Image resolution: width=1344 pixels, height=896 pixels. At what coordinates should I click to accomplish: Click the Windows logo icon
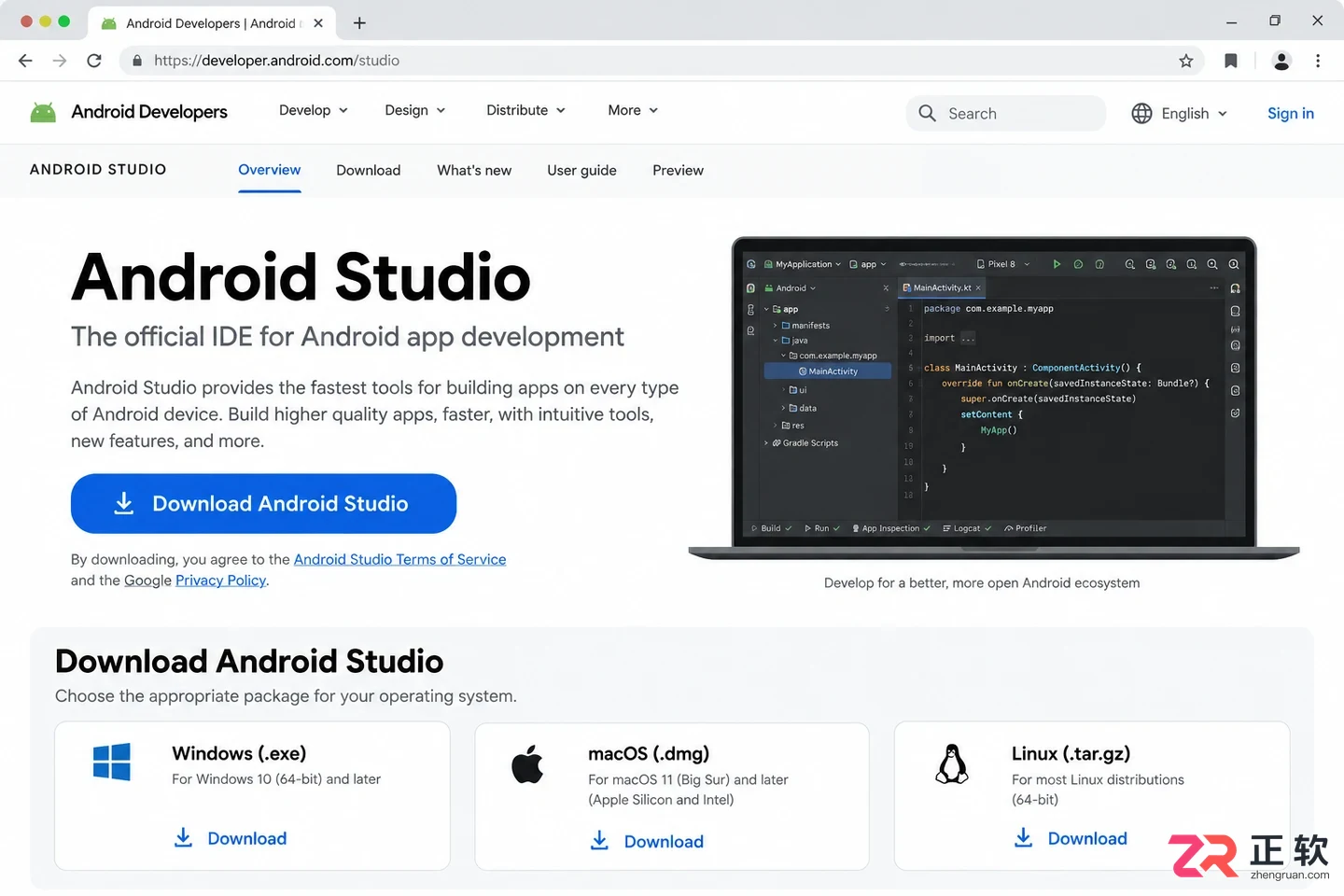(112, 762)
